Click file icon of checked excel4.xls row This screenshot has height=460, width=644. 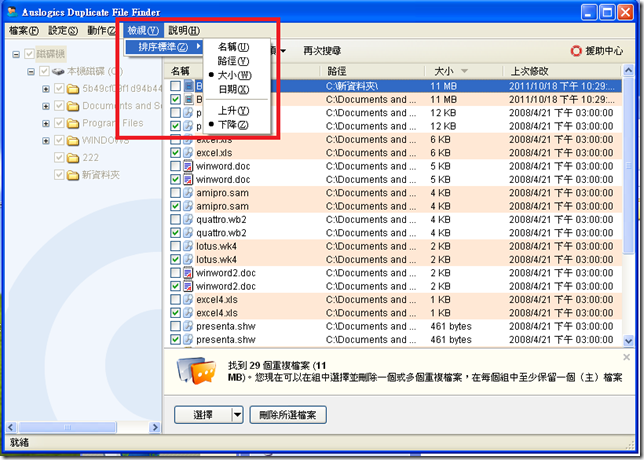188,313
